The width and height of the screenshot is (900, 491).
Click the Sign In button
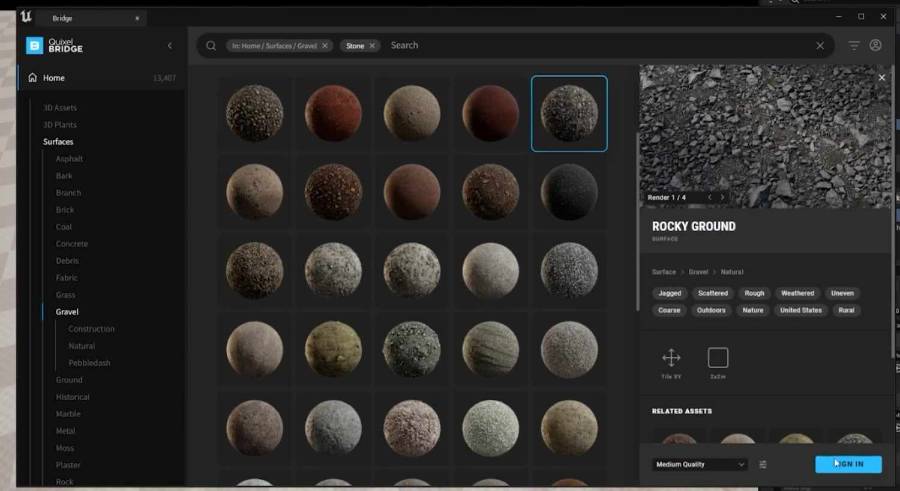click(848, 464)
